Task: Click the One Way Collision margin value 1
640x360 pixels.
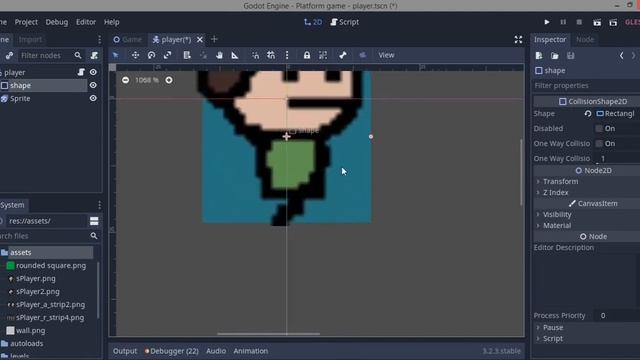Action: pos(617,158)
